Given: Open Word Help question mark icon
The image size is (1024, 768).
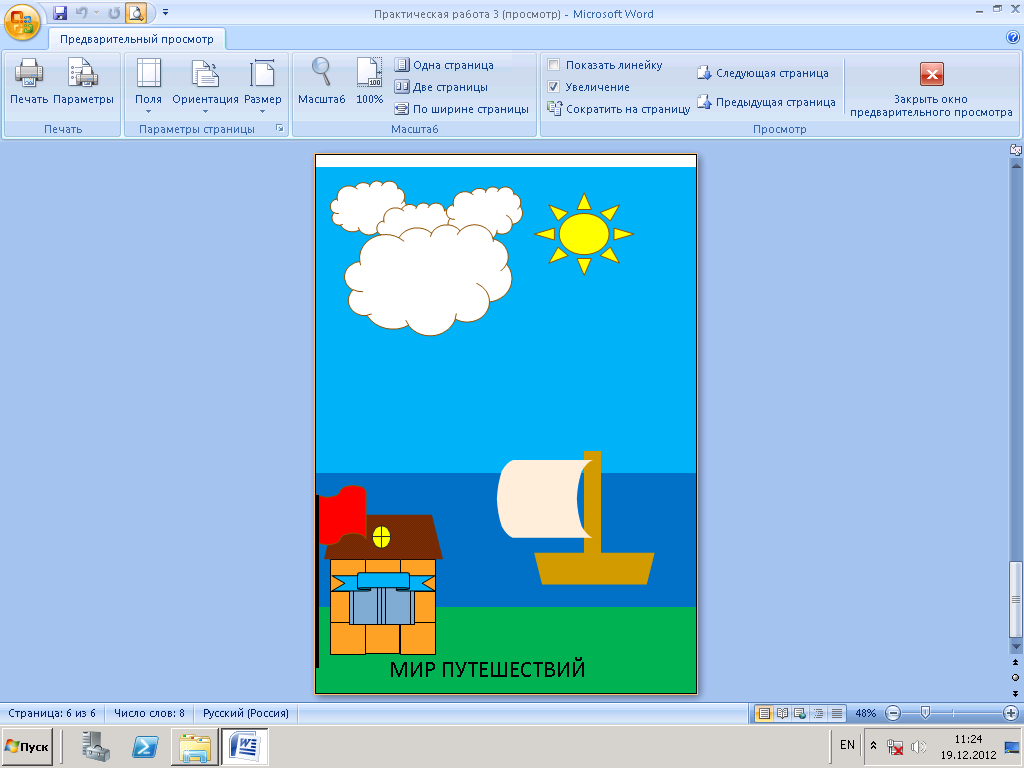Looking at the screenshot, I should [x=1013, y=38].
